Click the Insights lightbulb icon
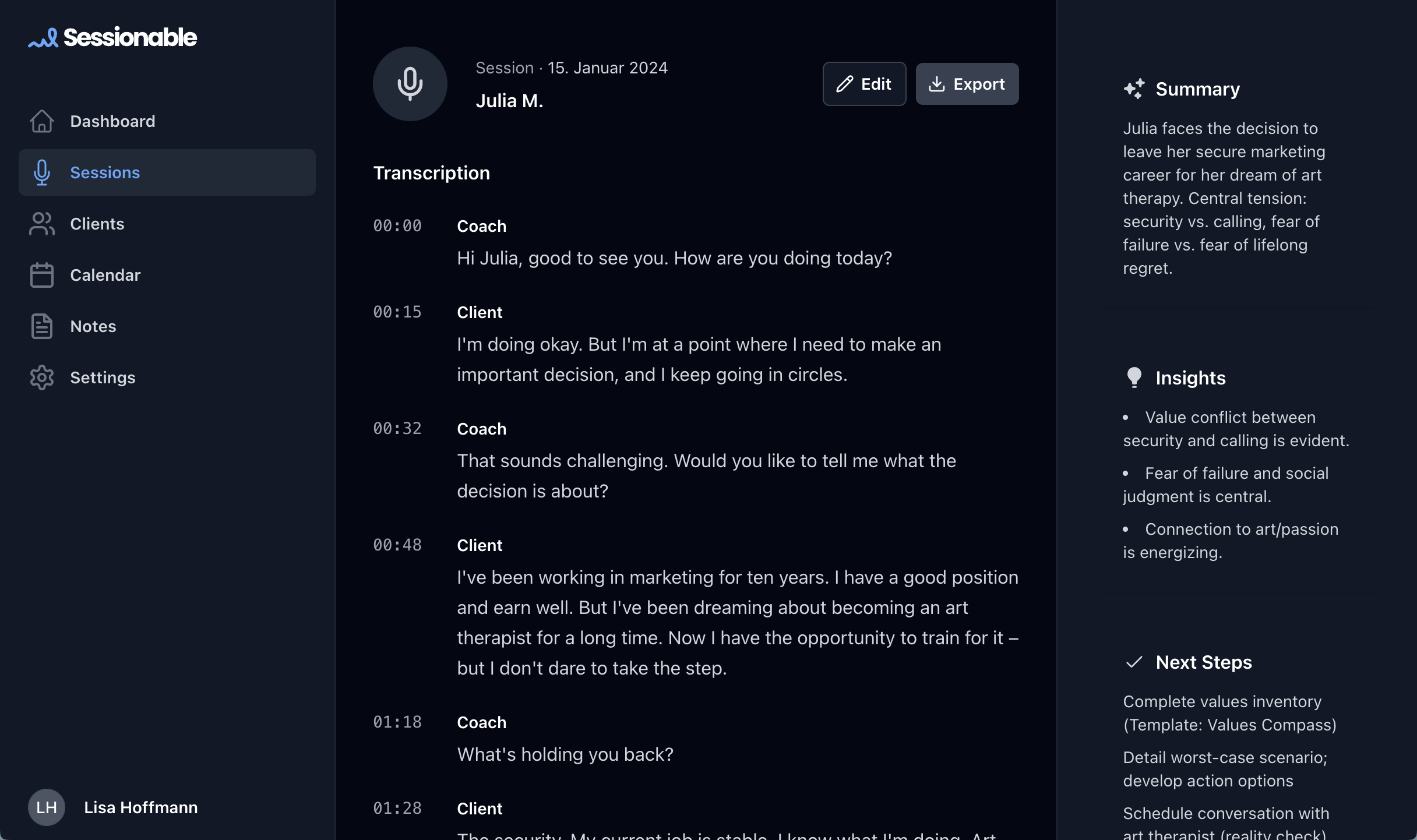1417x840 pixels. pyautogui.click(x=1134, y=377)
